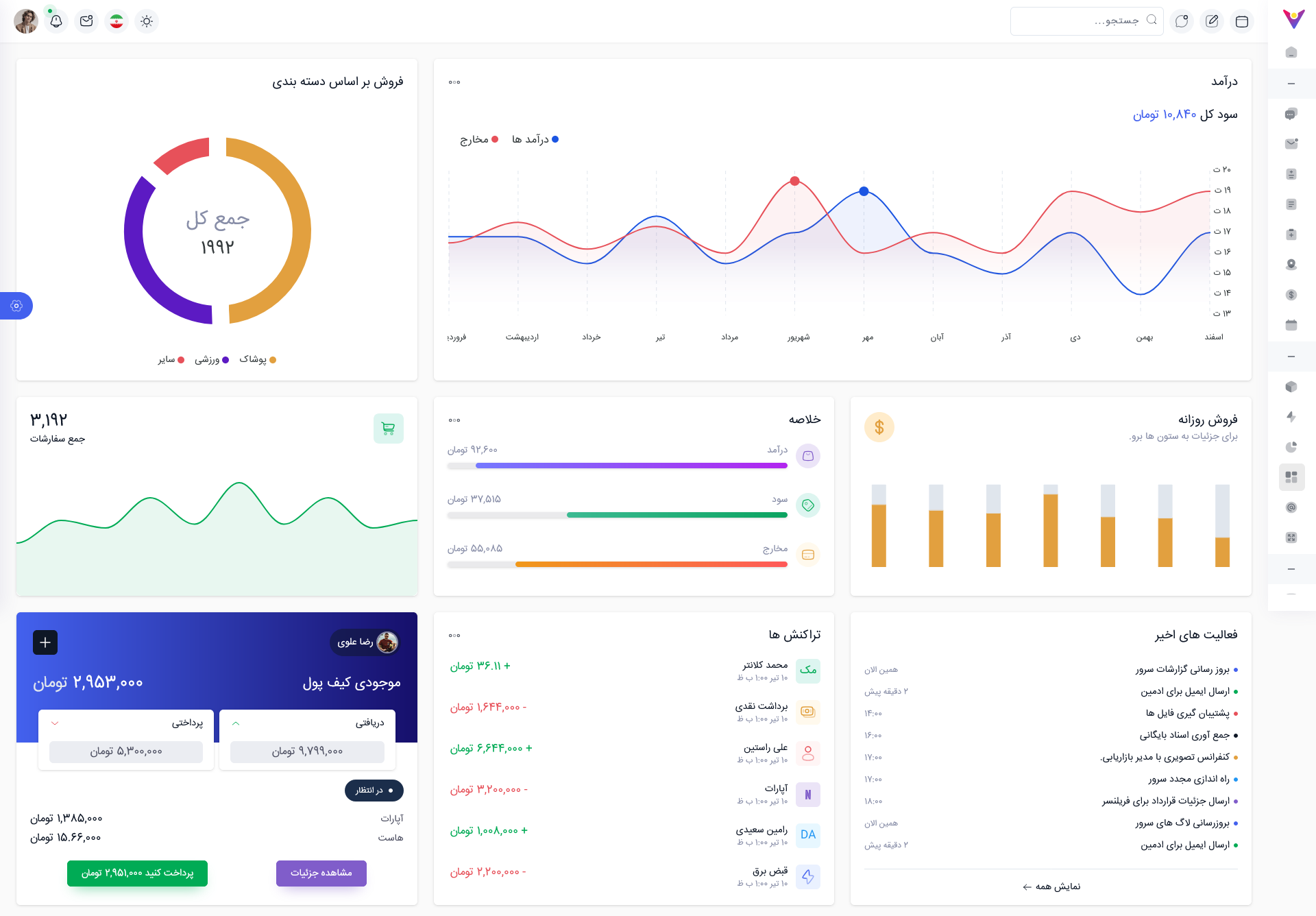The height and width of the screenshot is (916, 1316).
Task: Click the green shopping cart icon
Action: click(389, 429)
